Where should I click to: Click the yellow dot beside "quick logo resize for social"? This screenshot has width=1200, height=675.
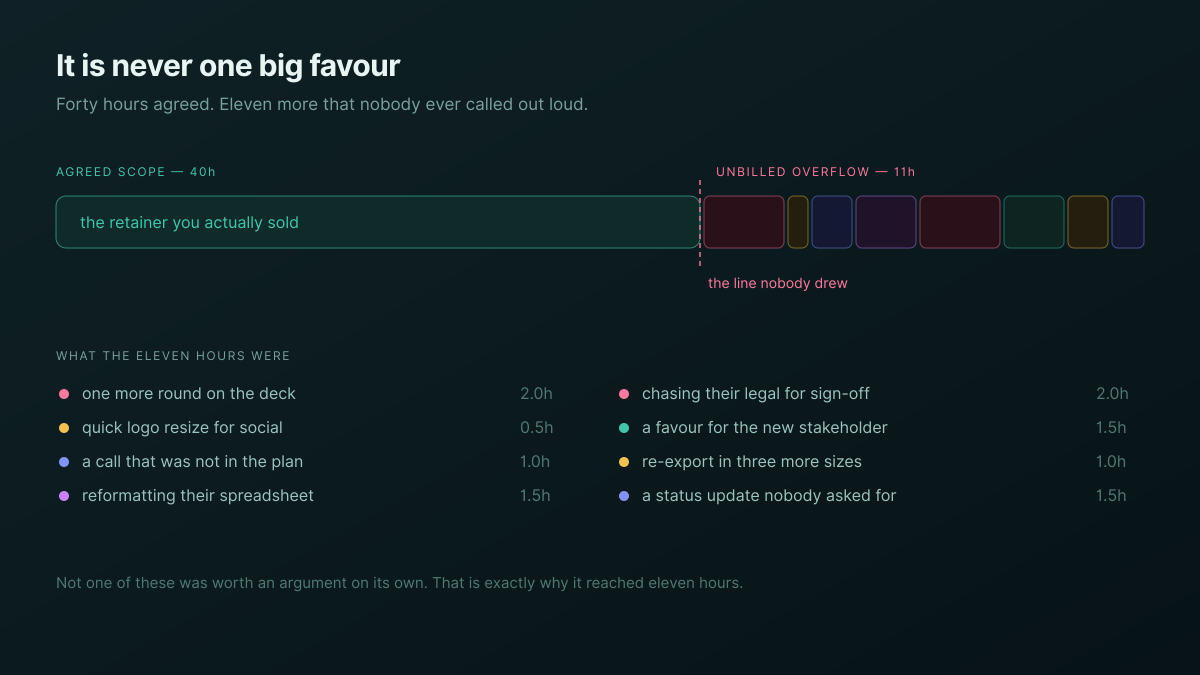coord(64,428)
